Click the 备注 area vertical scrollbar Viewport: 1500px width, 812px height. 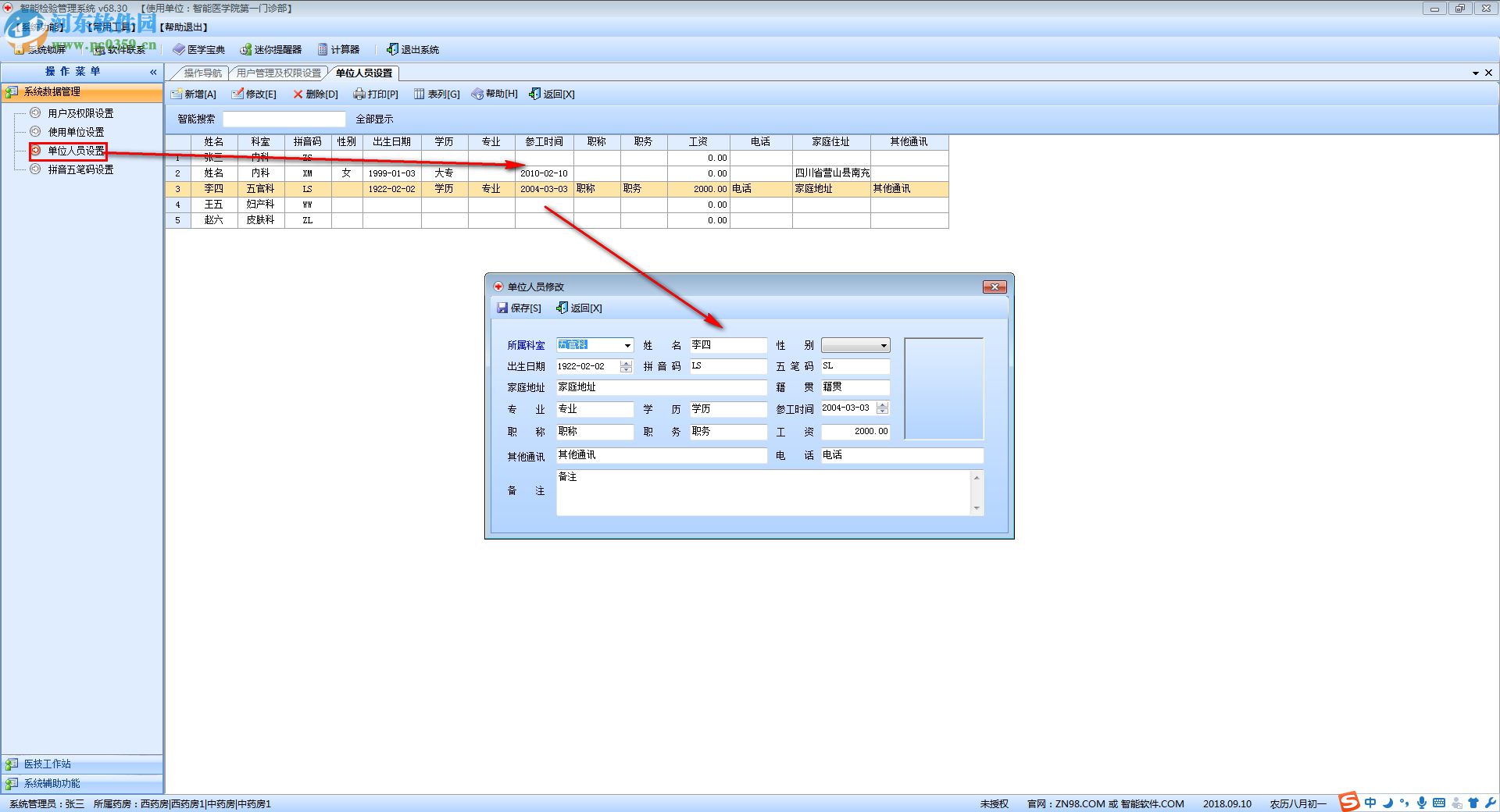[x=977, y=492]
